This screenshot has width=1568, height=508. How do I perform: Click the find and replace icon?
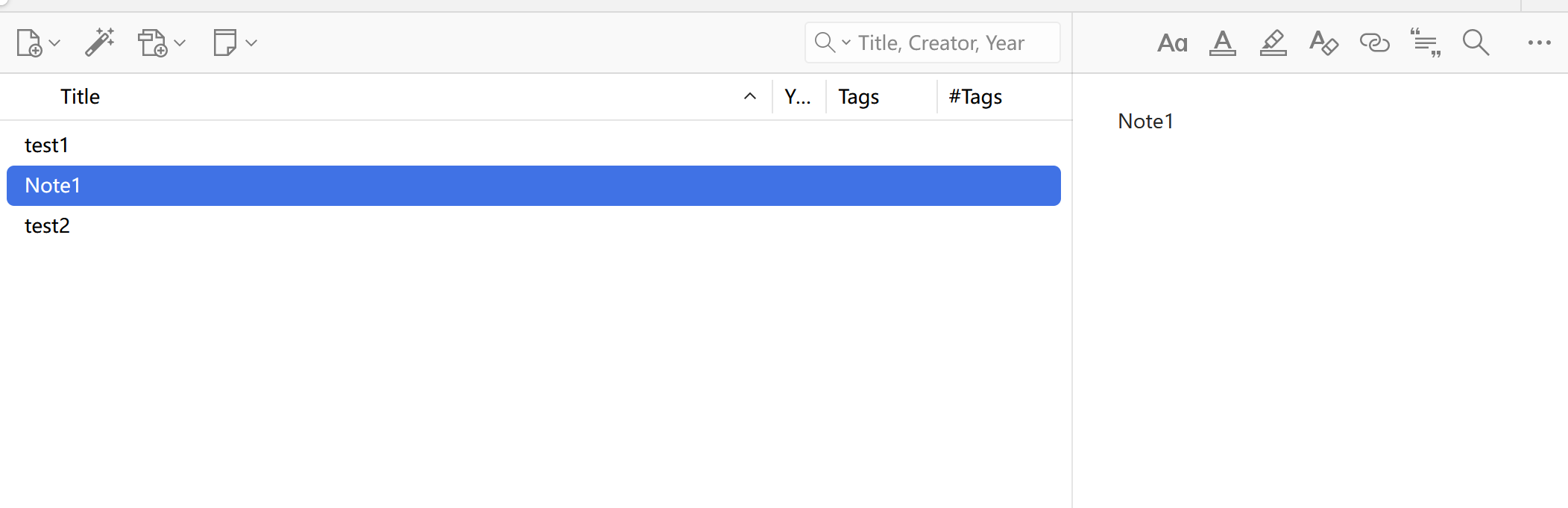(x=1476, y=43)
